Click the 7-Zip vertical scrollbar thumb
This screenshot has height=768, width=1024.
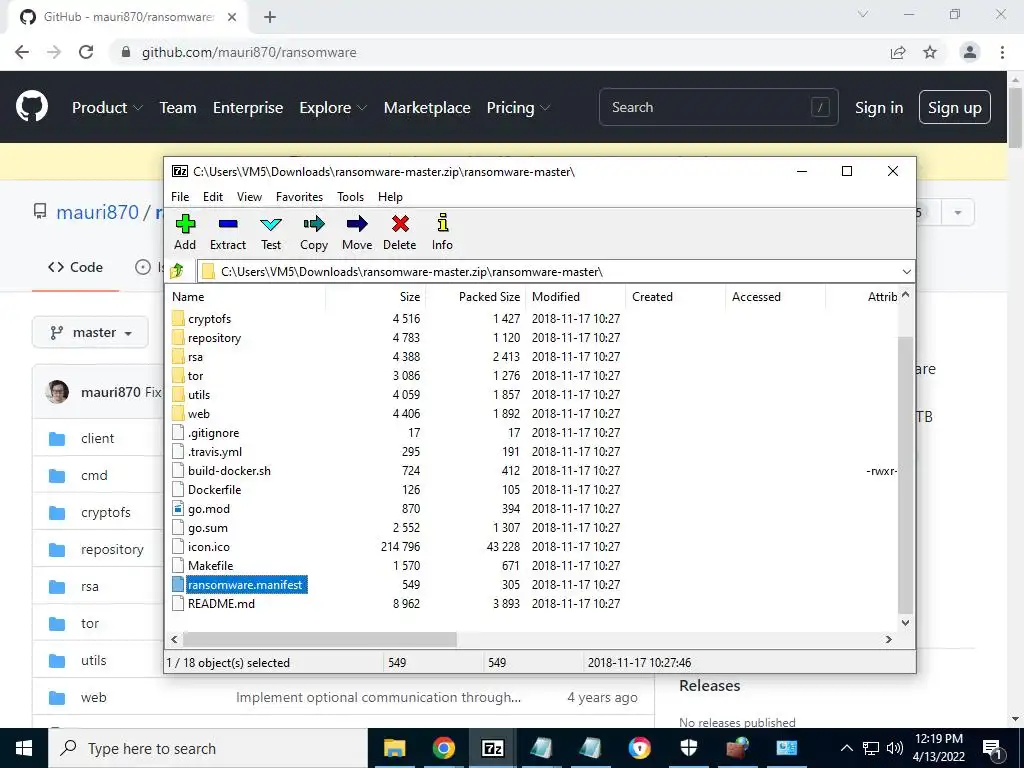click(905, 475)
